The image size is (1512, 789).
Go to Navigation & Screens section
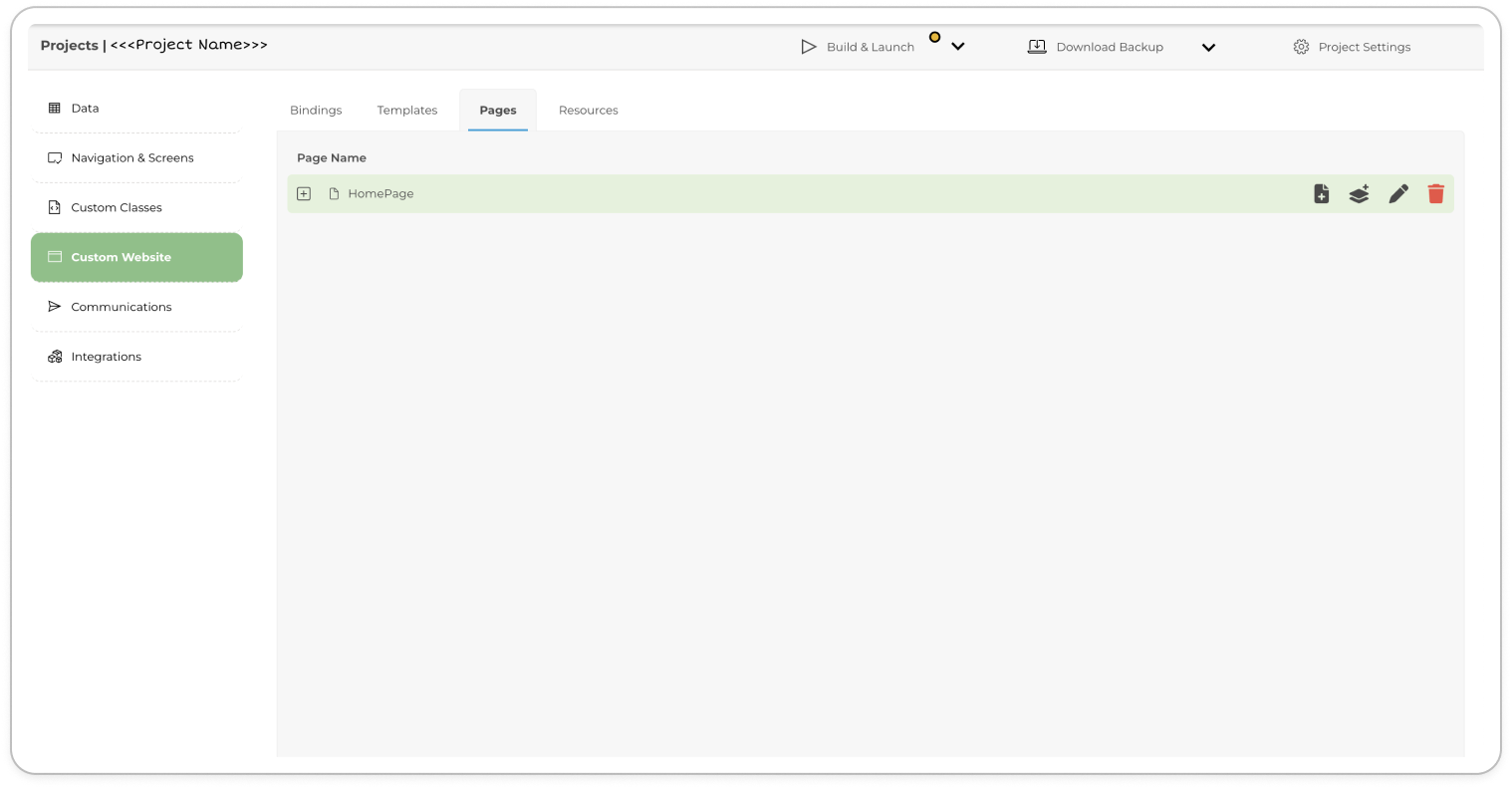click(131, 158)
